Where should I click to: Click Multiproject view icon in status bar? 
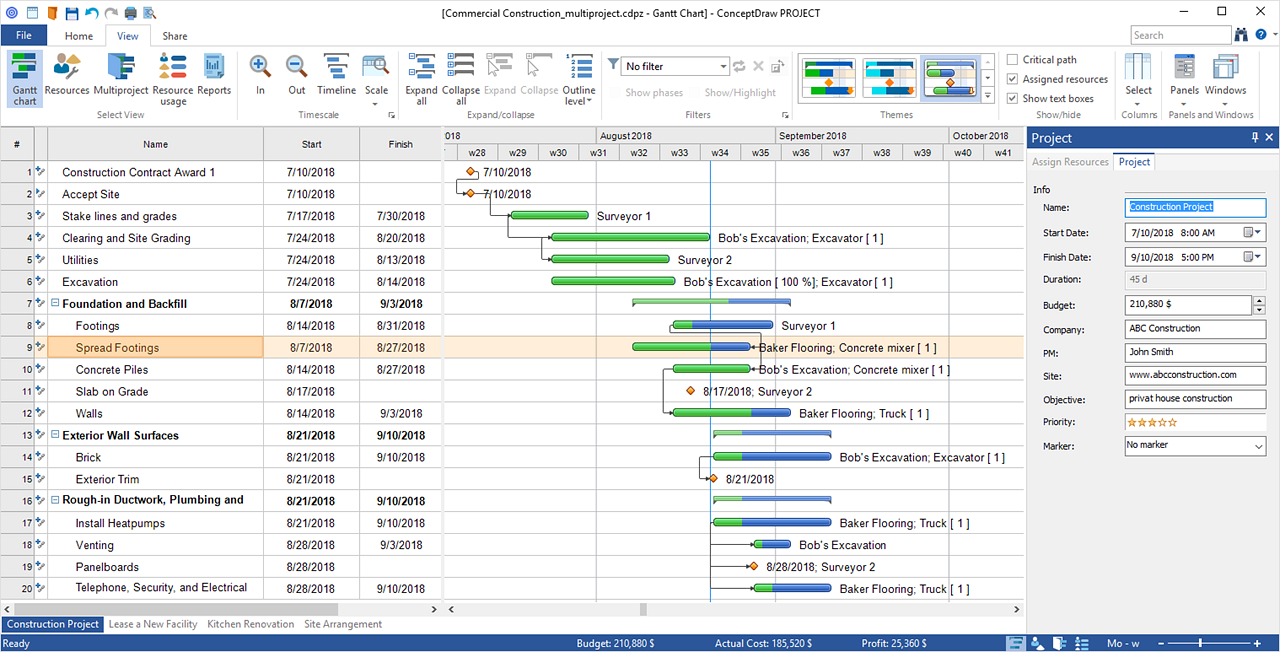[1059, 643]
